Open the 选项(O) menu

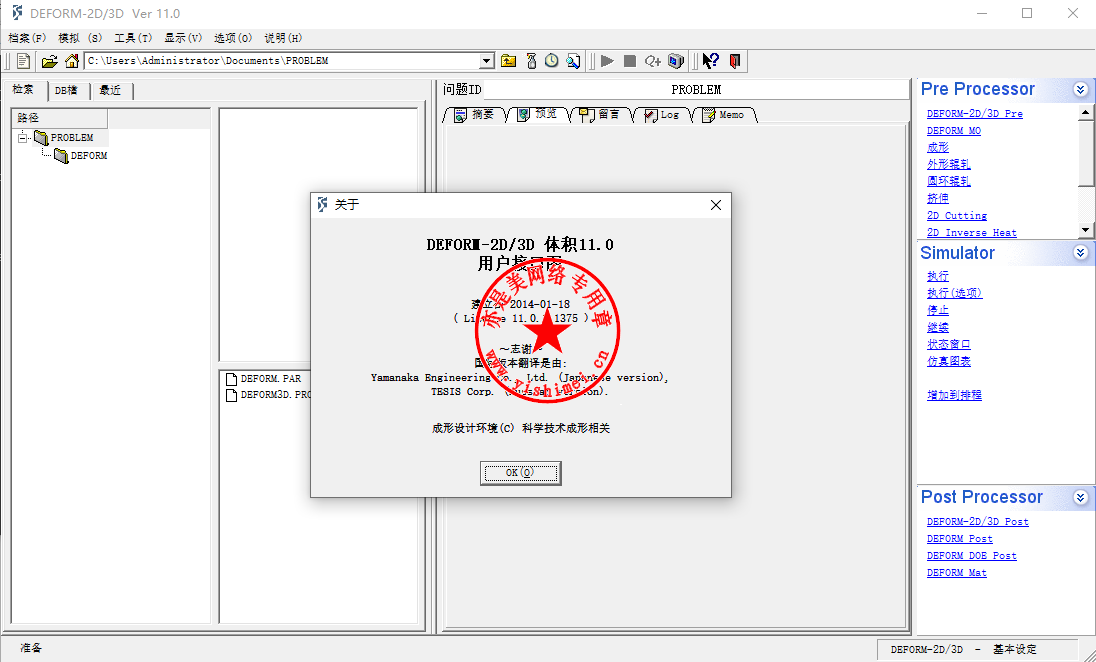click(233, 38)
